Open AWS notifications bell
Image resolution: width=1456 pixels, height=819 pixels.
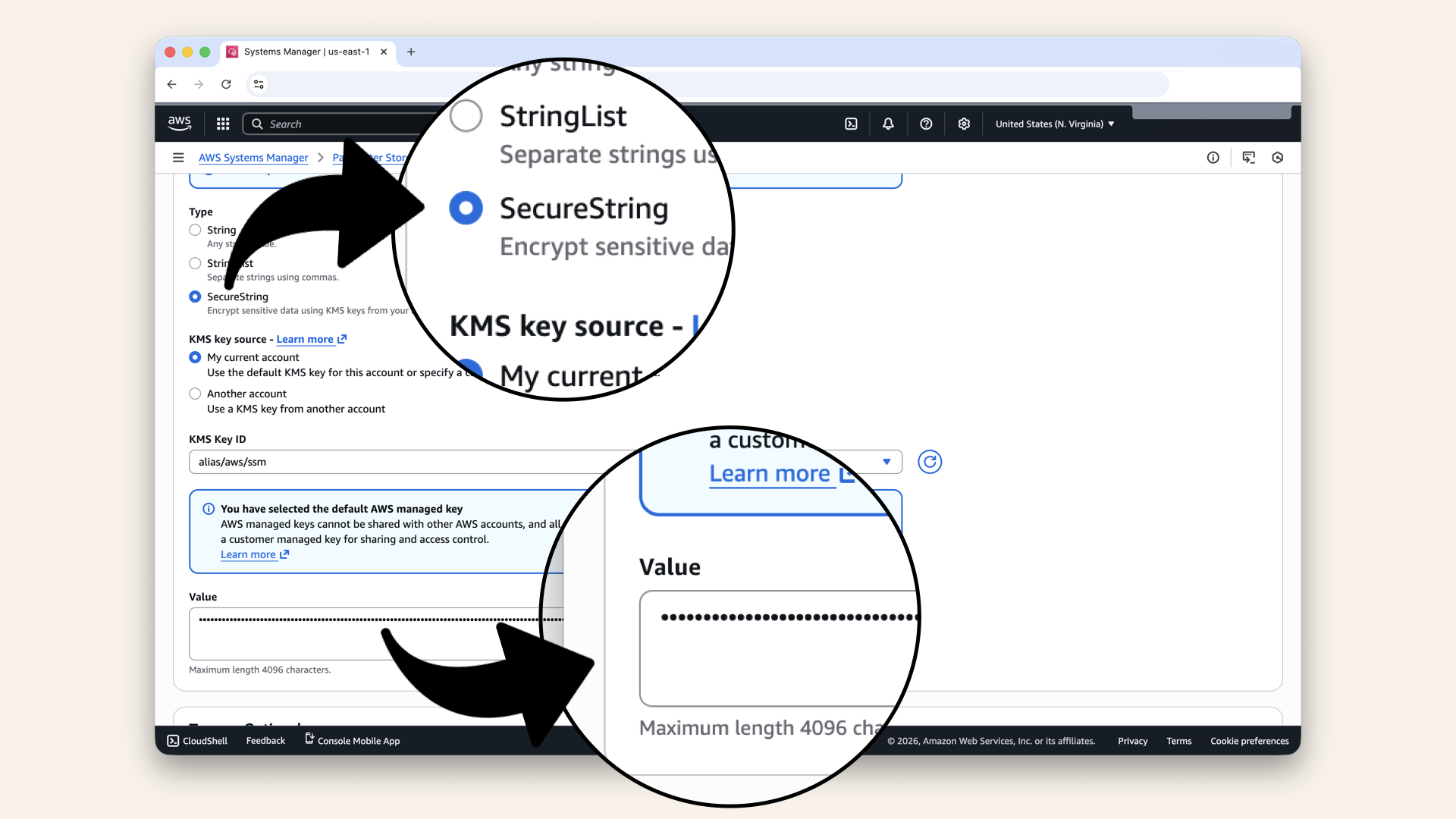[888, 123]
